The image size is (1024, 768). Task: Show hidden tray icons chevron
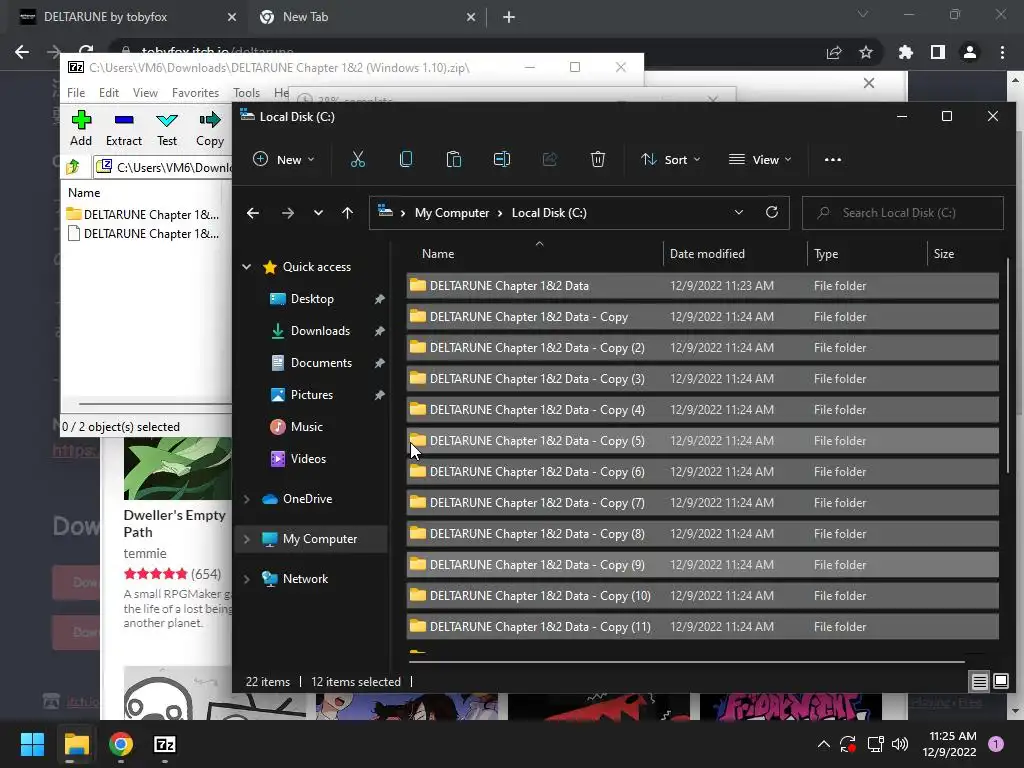(824, 744)
